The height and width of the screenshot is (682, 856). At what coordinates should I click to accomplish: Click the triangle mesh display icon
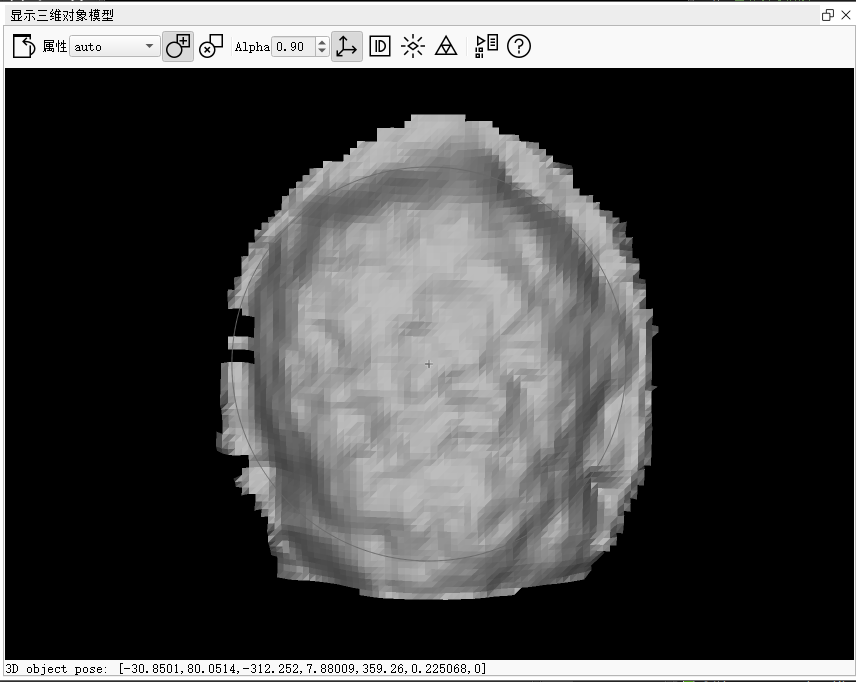pyautogui.click(x=446, y=46)
